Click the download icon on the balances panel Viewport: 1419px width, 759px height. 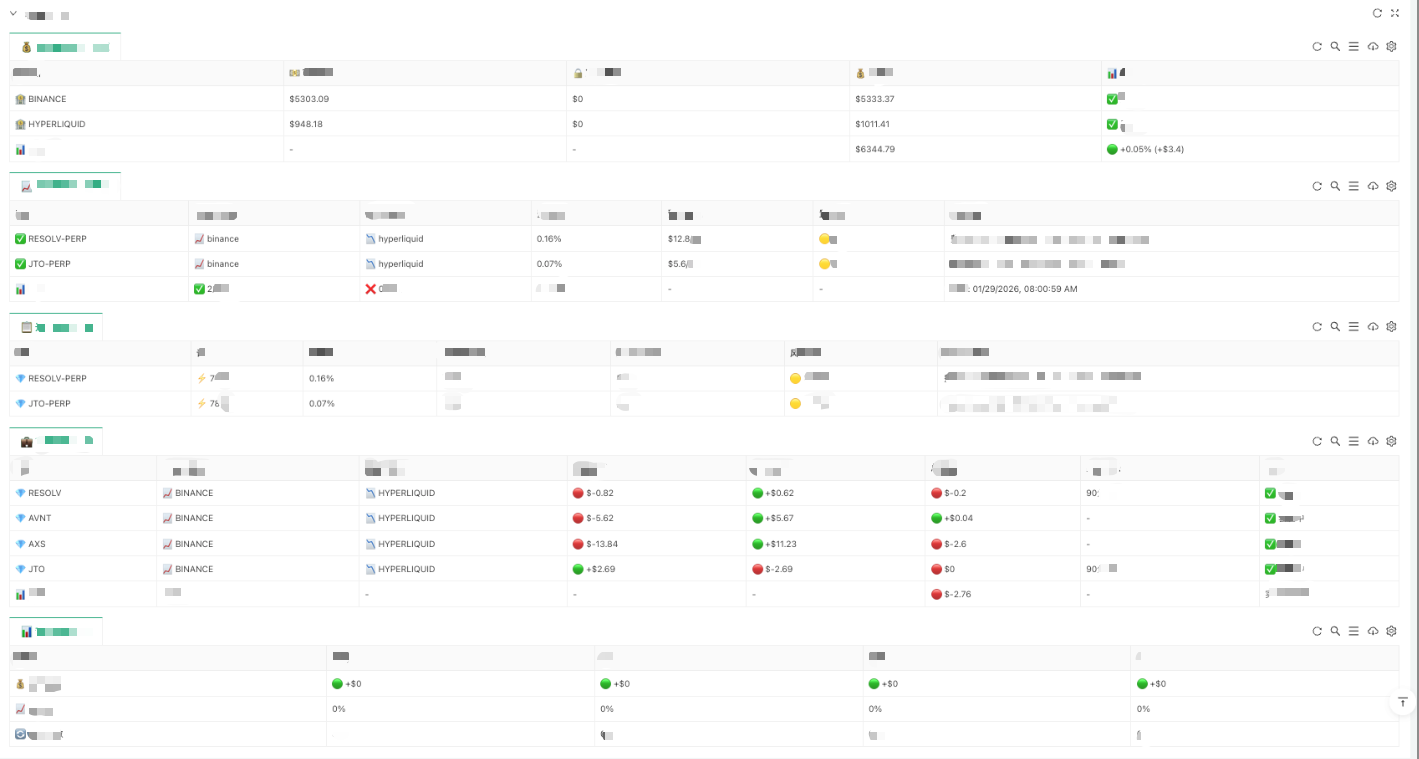pyautogui.click(x=1372, y=46)
